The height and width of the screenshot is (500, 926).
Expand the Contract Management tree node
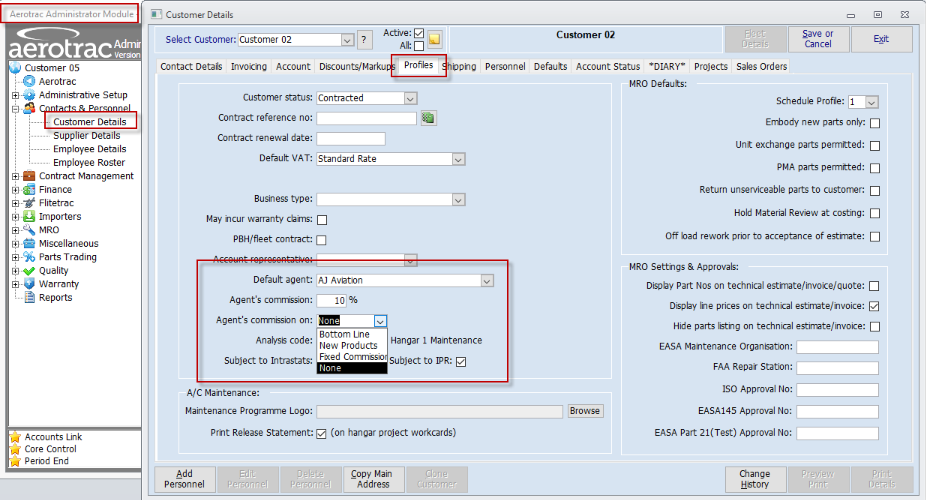(x=15, y=176)
